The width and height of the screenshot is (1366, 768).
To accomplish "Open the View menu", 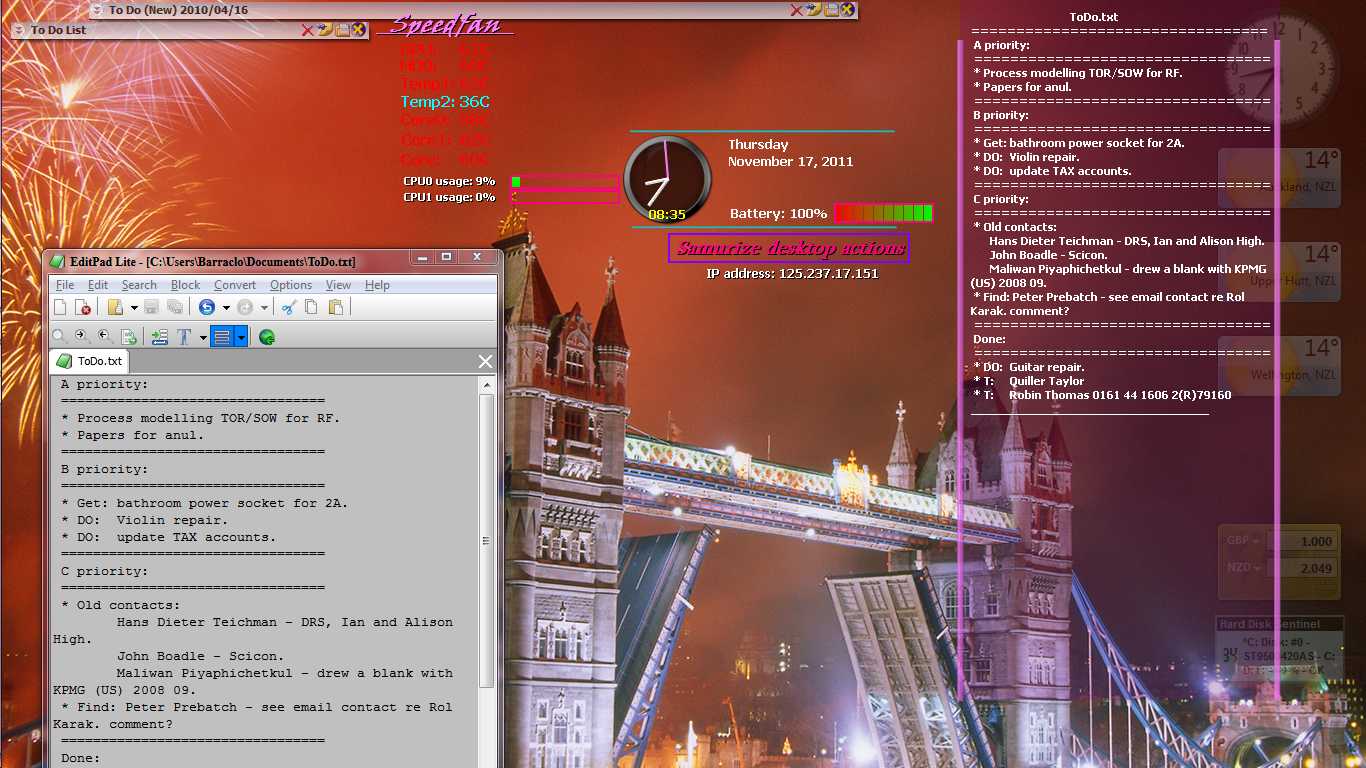I will point(338,285).
